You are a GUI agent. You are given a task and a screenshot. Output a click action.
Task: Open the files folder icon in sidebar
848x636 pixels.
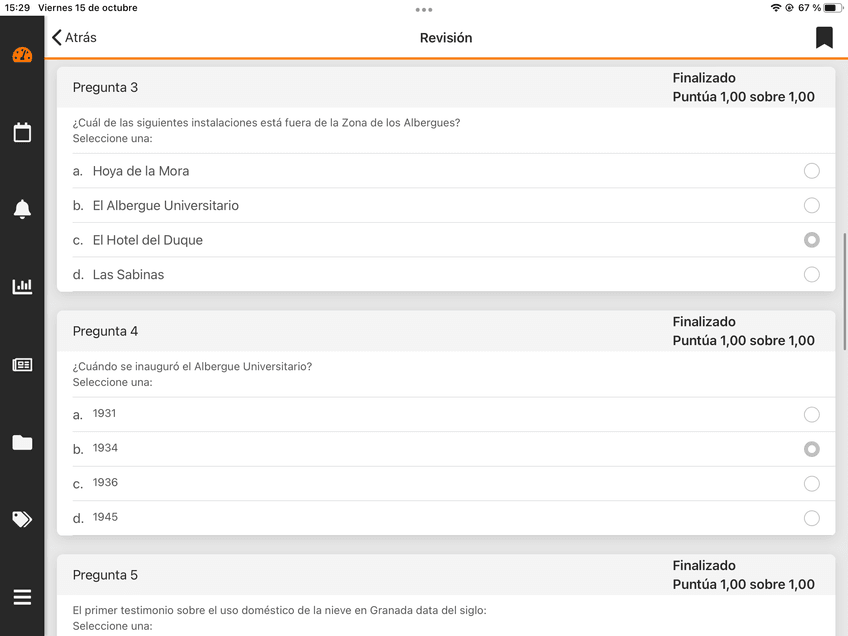(22, 442)
